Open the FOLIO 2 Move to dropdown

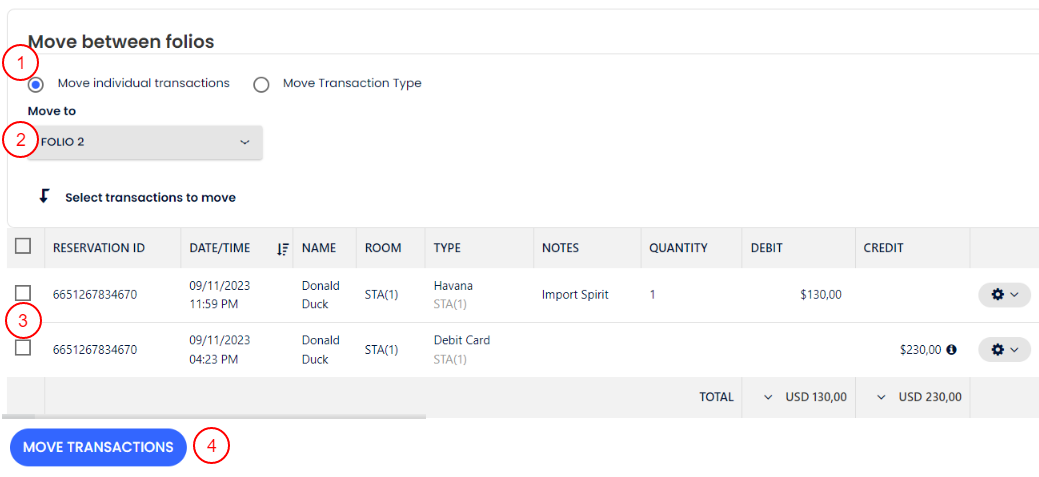tap(146, 142)
